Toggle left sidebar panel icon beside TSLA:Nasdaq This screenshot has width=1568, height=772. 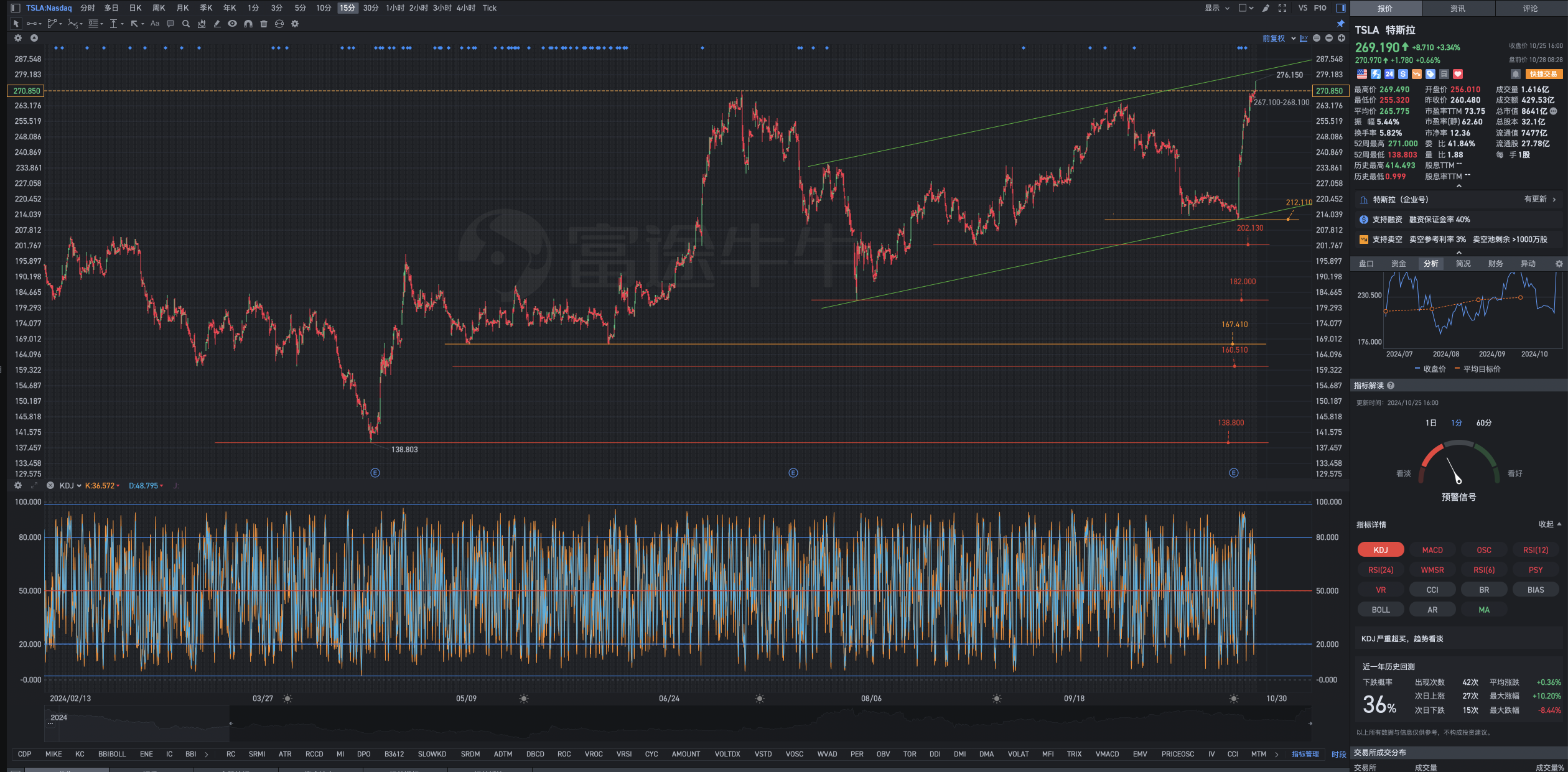pos(16,8)
